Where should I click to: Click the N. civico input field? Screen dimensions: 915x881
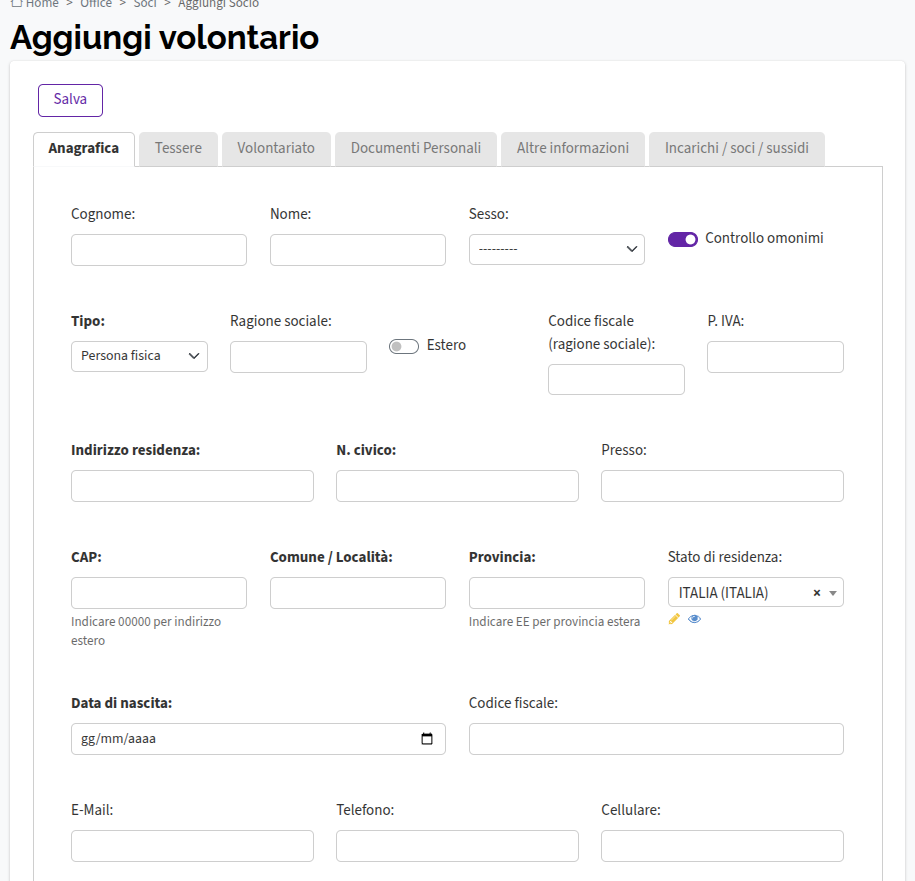[x=458, y=486]
